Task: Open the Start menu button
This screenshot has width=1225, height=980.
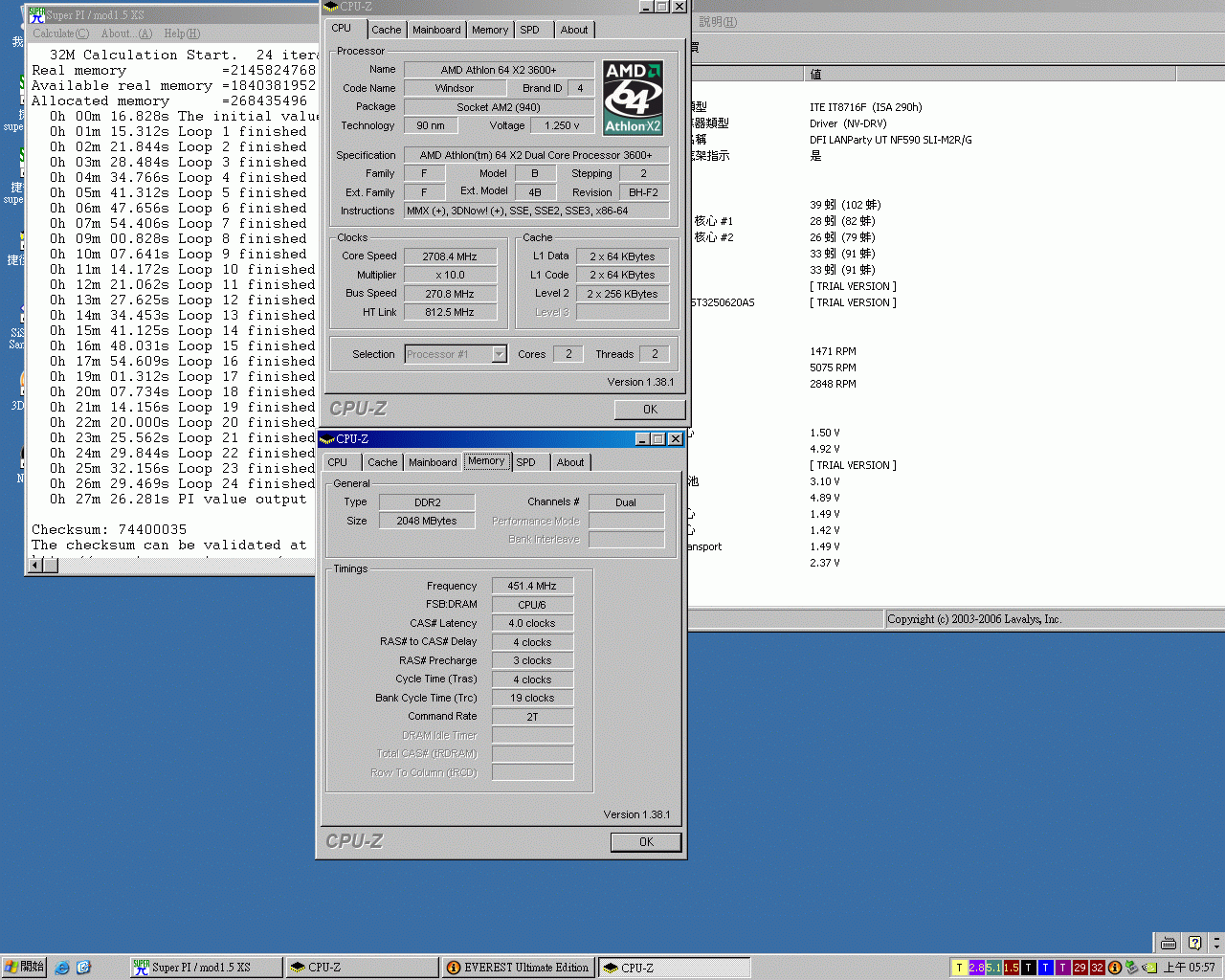Action: [x=24, y=968]
